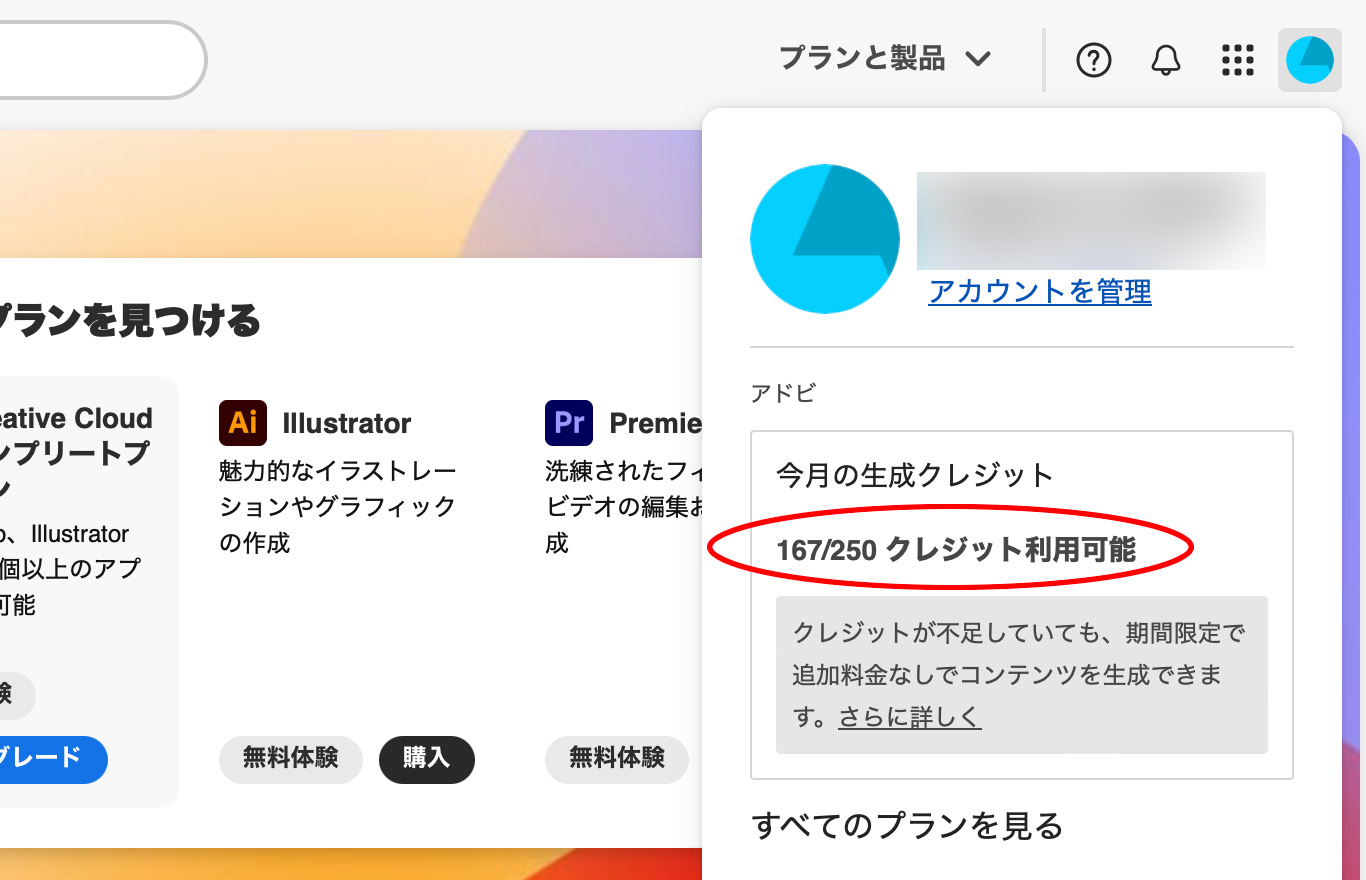Click the 167/250 クレジット利用可能 text
The height and width of the screenshot is (880, 1366).
[956, 549]
